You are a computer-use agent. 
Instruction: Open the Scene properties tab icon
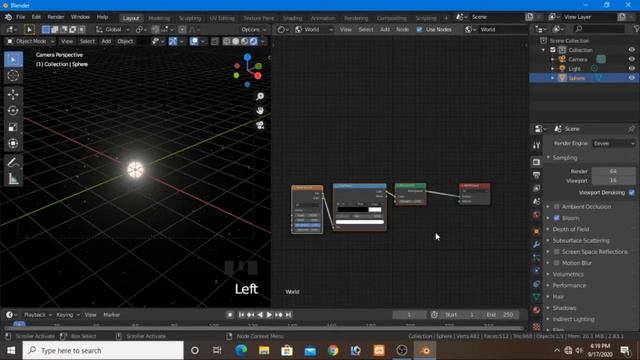[x=536, y=201]
